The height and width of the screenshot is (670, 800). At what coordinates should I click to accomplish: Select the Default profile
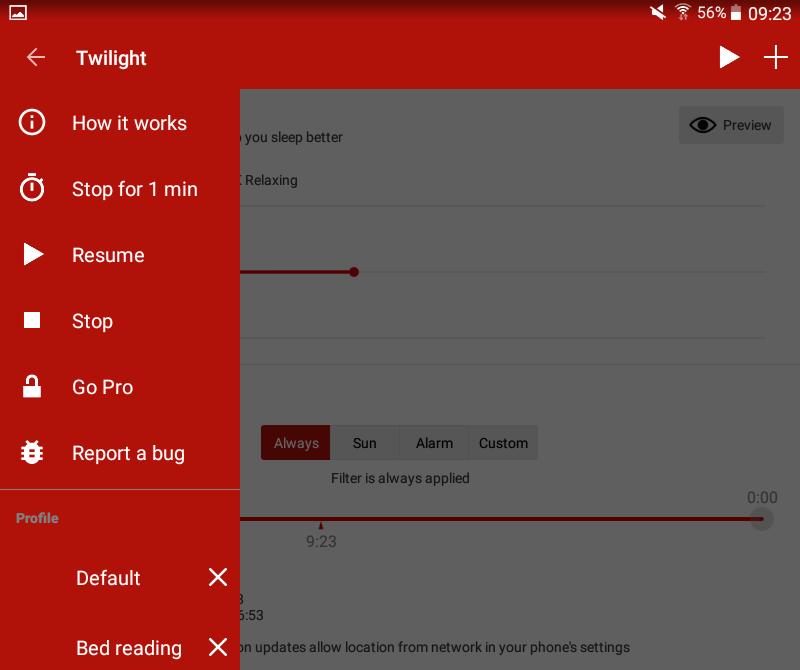click(108, 578)
